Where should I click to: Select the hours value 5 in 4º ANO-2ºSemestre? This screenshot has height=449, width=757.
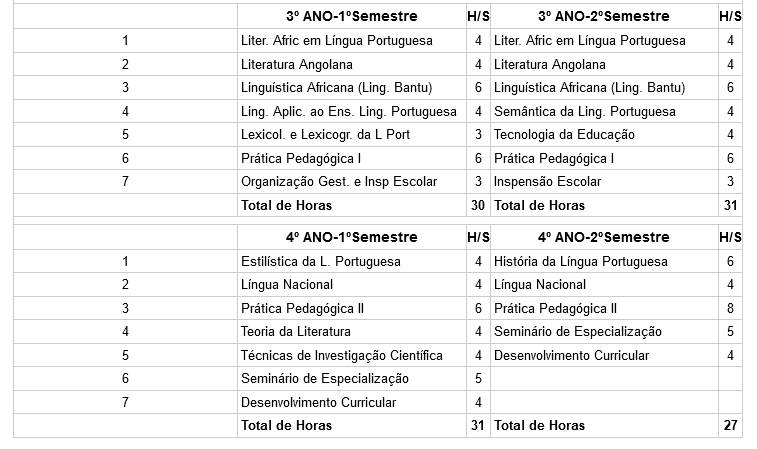[731, 332]
